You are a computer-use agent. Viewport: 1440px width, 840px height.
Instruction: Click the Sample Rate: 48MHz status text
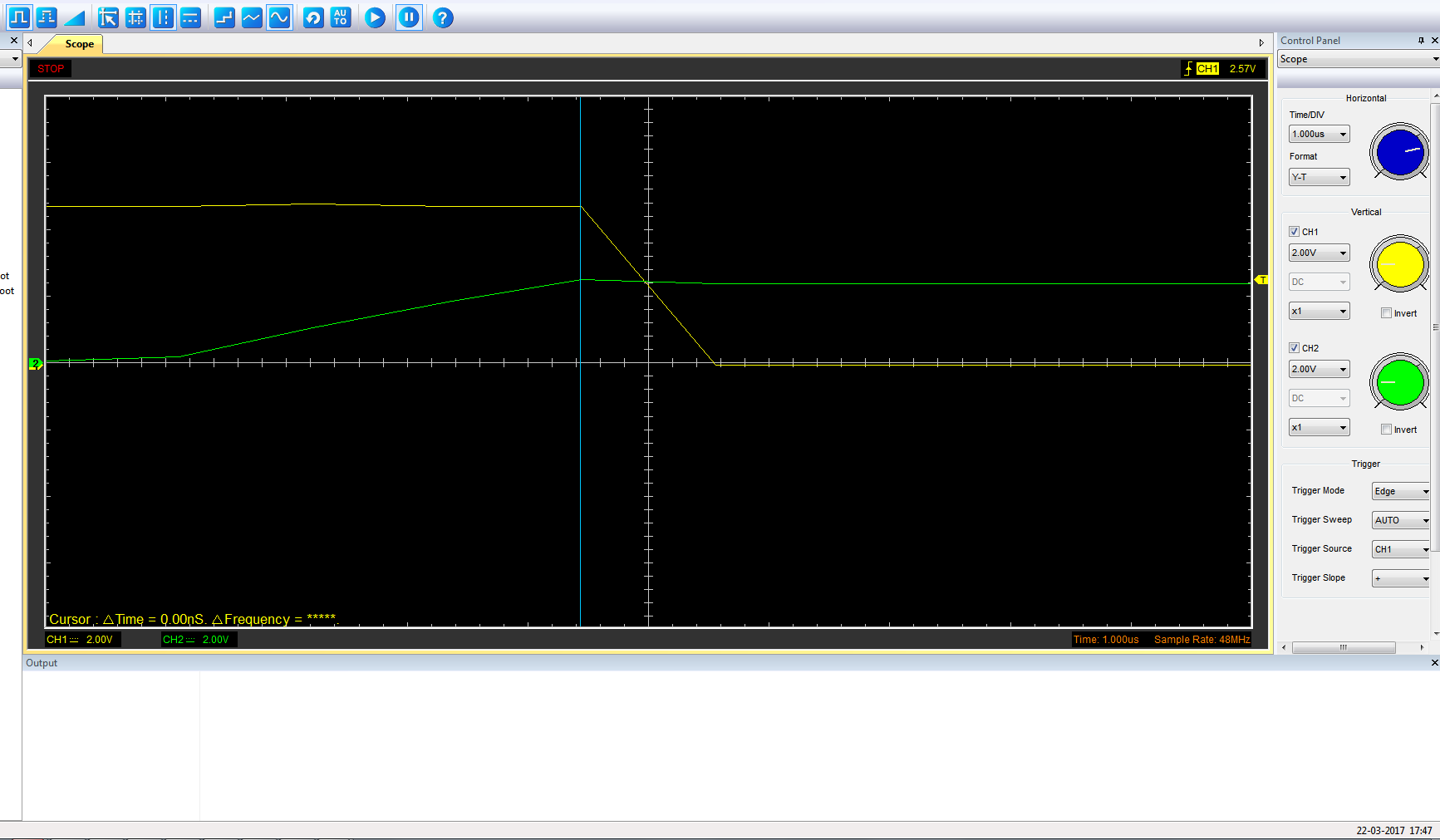tap(1202, 639)
